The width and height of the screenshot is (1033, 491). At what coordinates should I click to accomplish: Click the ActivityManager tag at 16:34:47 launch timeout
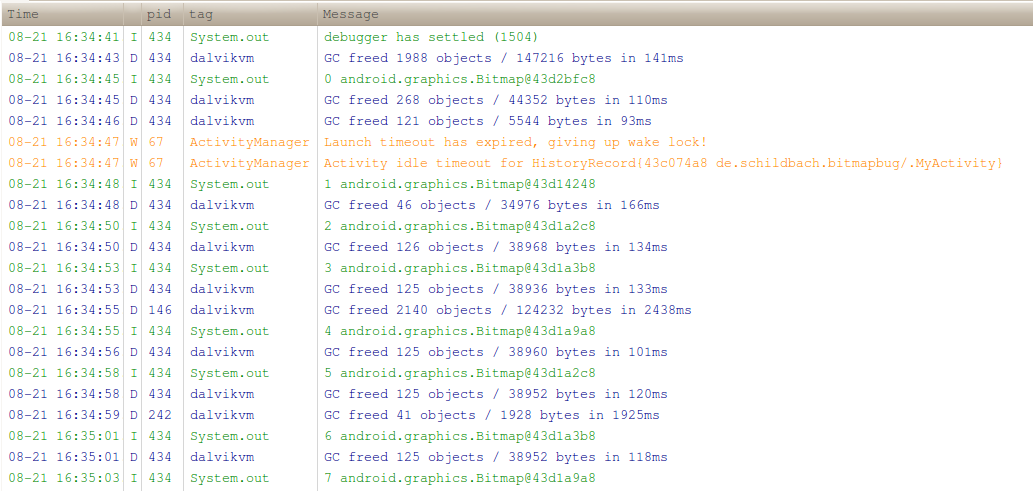(249, 142)
